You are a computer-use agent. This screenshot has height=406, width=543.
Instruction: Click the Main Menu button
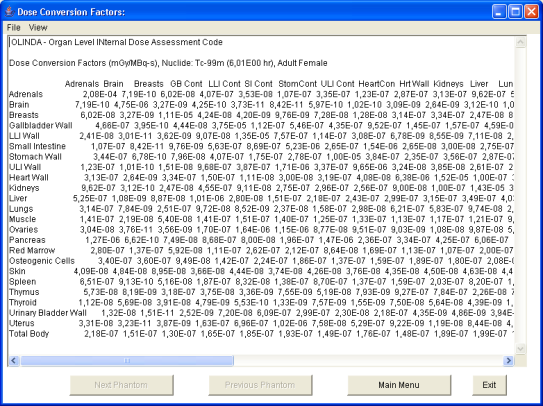399,385
